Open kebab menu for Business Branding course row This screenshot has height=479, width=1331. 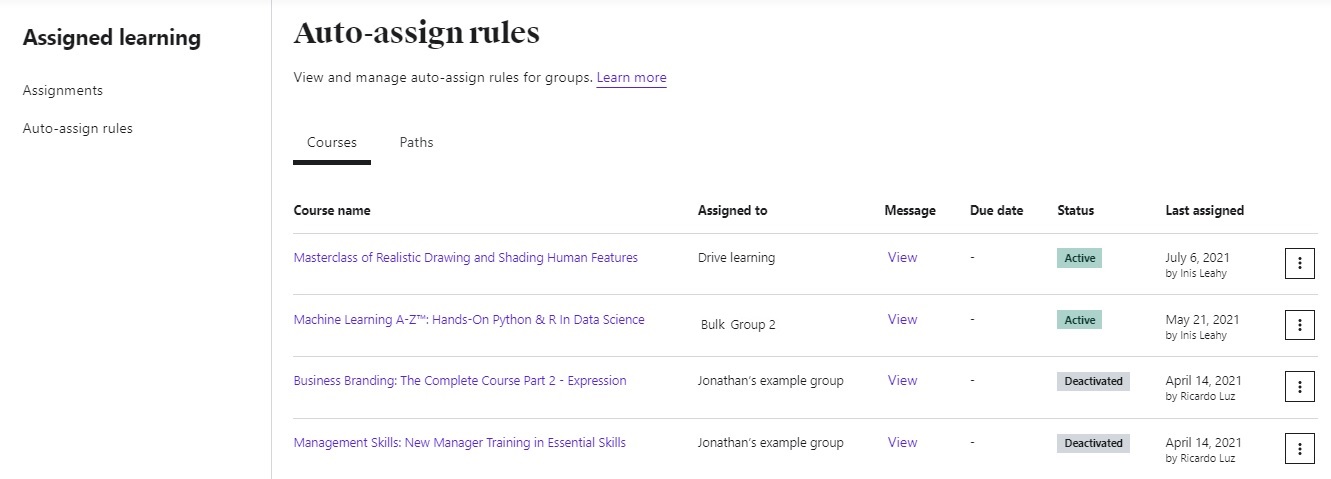click(x=1299, y=387)
